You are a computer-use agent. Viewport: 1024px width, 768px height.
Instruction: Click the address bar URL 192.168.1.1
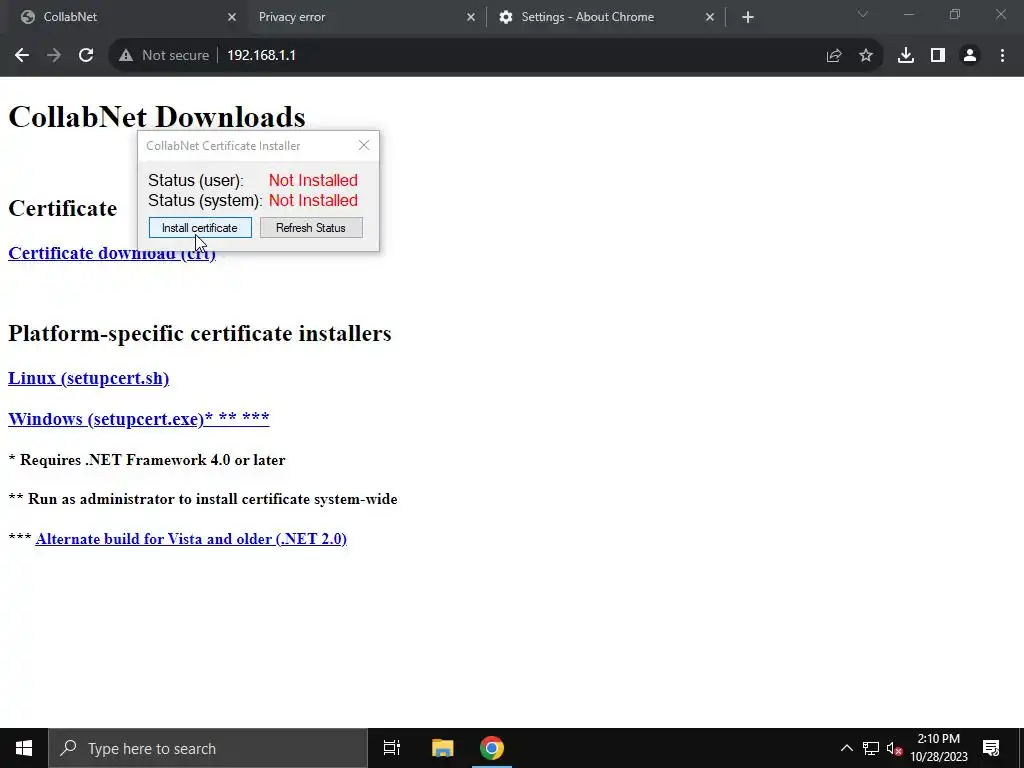(261, 56)
